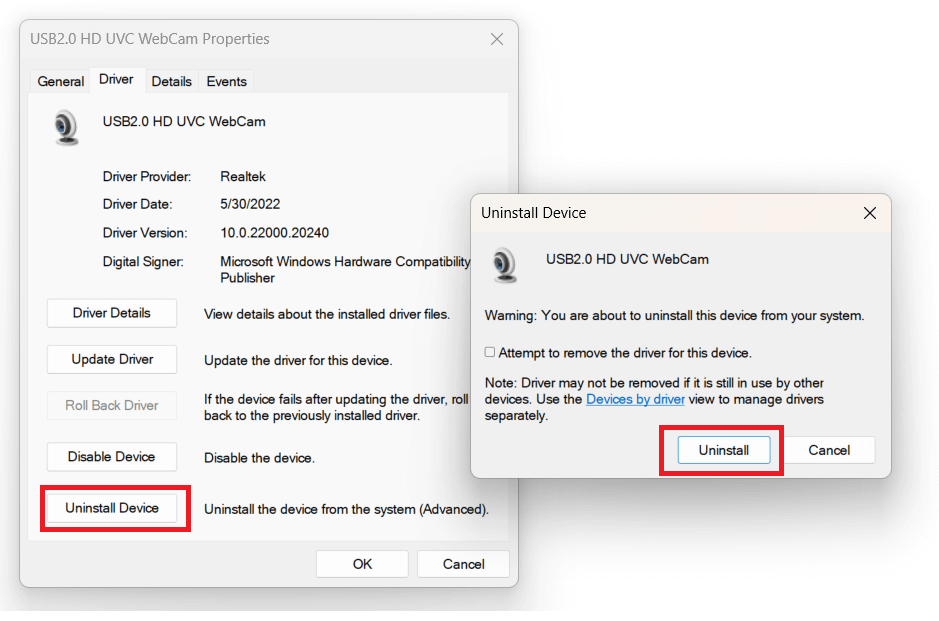
Task: Click the Driver Details button
Action: [x=112, y=313]
